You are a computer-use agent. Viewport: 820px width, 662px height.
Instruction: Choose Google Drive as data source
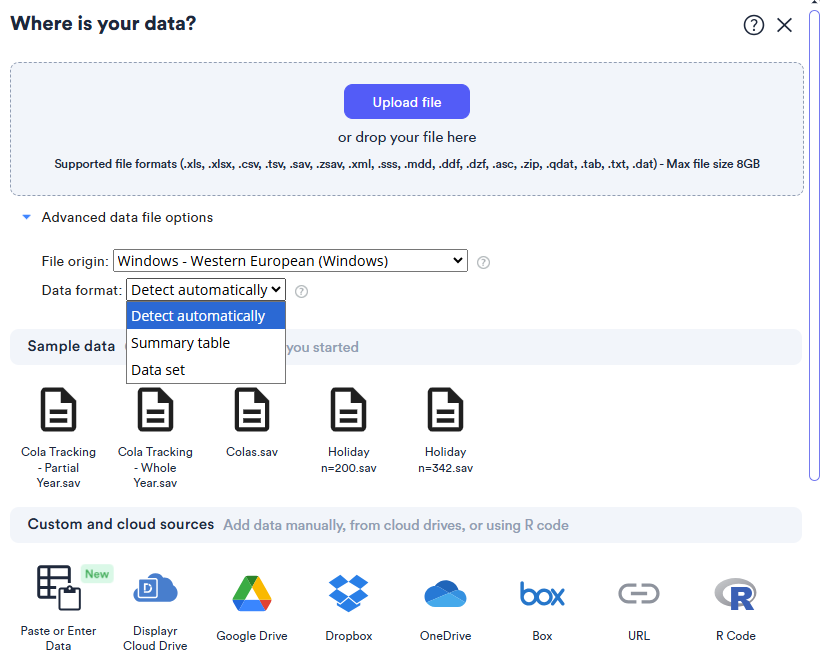pos(252,594)
